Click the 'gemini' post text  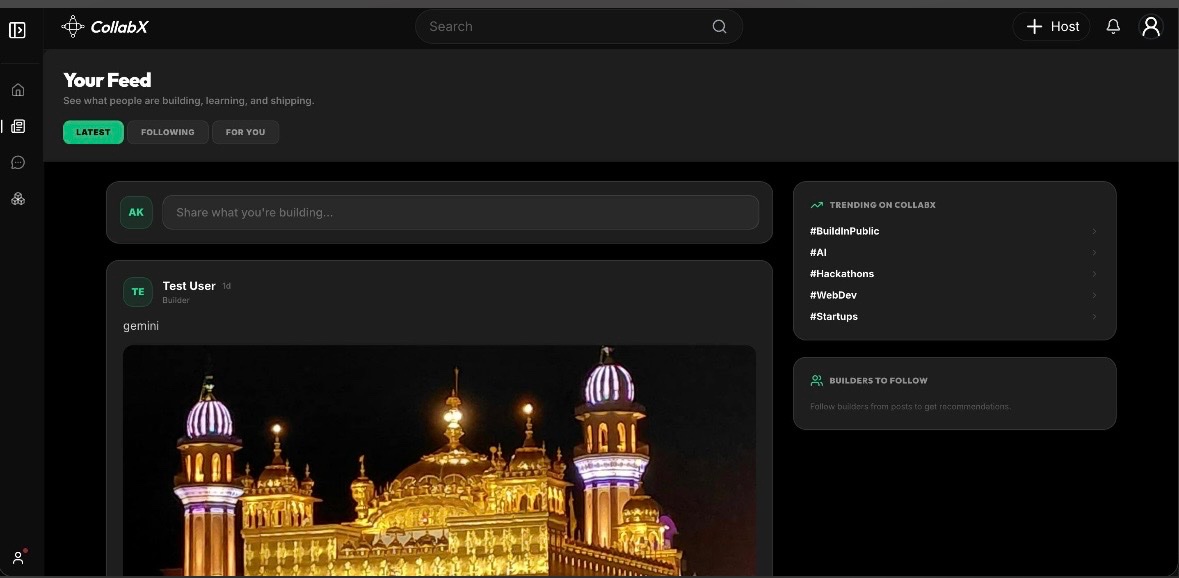(141, 326)
